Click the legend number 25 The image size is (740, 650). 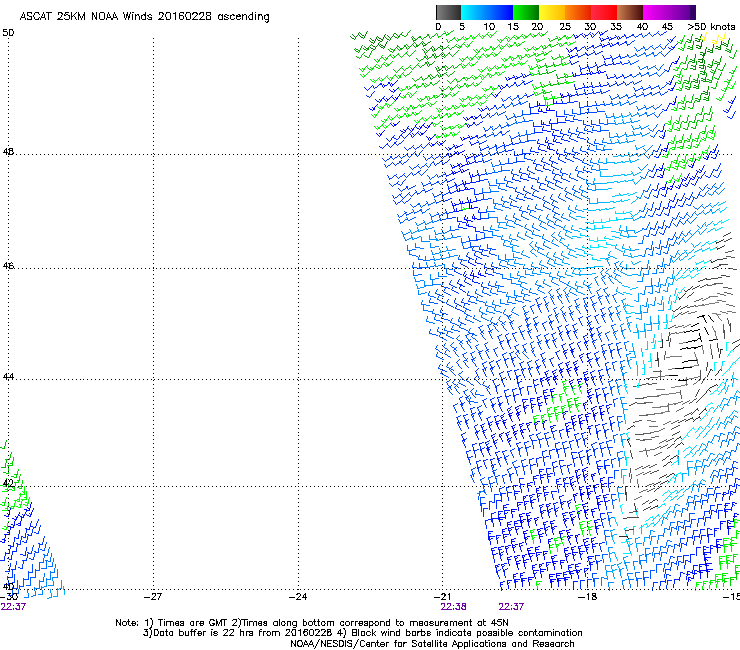pyautogui.click(x=564, y=27)
